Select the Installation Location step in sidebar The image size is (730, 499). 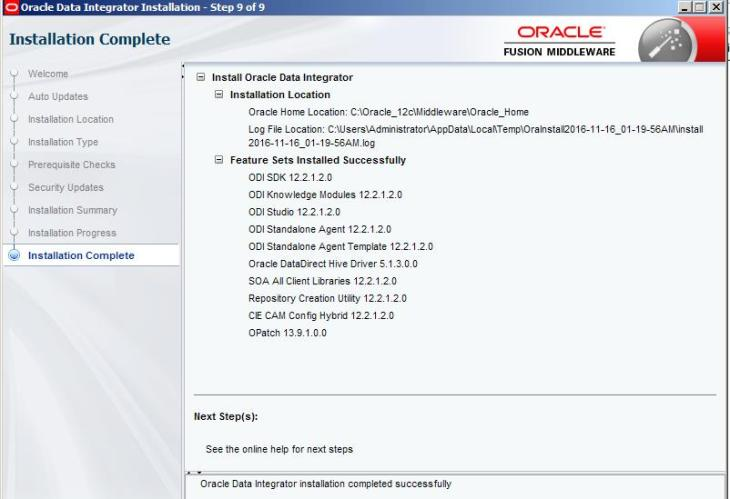click(x=71, y=120)
